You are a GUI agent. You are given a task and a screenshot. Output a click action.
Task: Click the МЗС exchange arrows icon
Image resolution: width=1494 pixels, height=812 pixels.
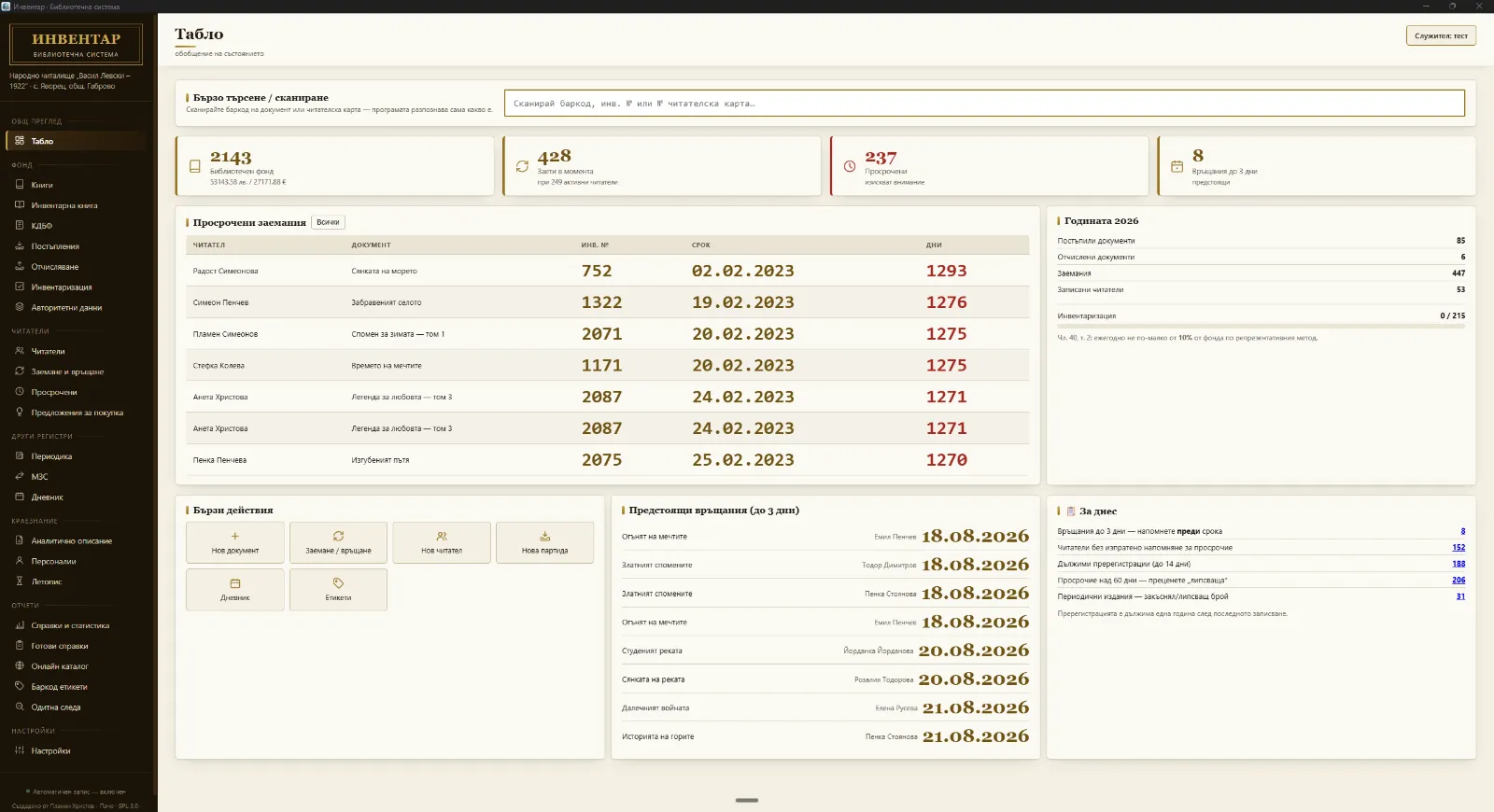(20, 476)
